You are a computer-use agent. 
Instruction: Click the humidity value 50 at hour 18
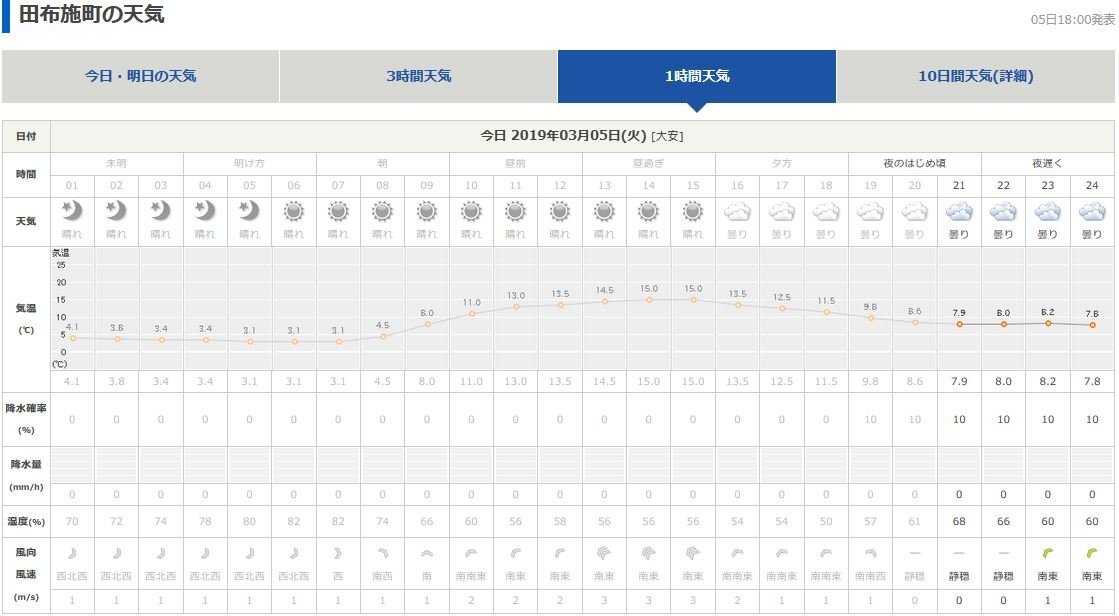click(826, 522)
